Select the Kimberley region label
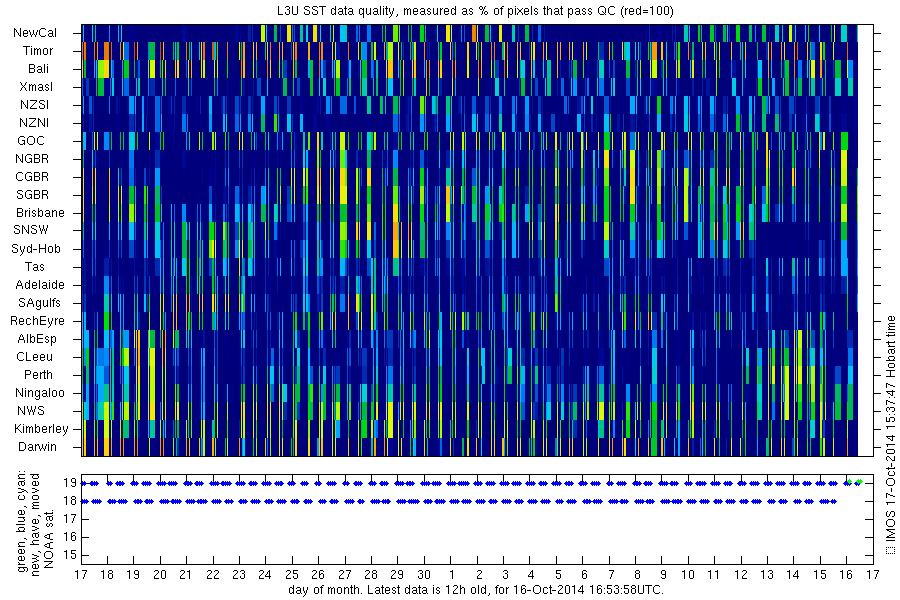 (41, 429)
